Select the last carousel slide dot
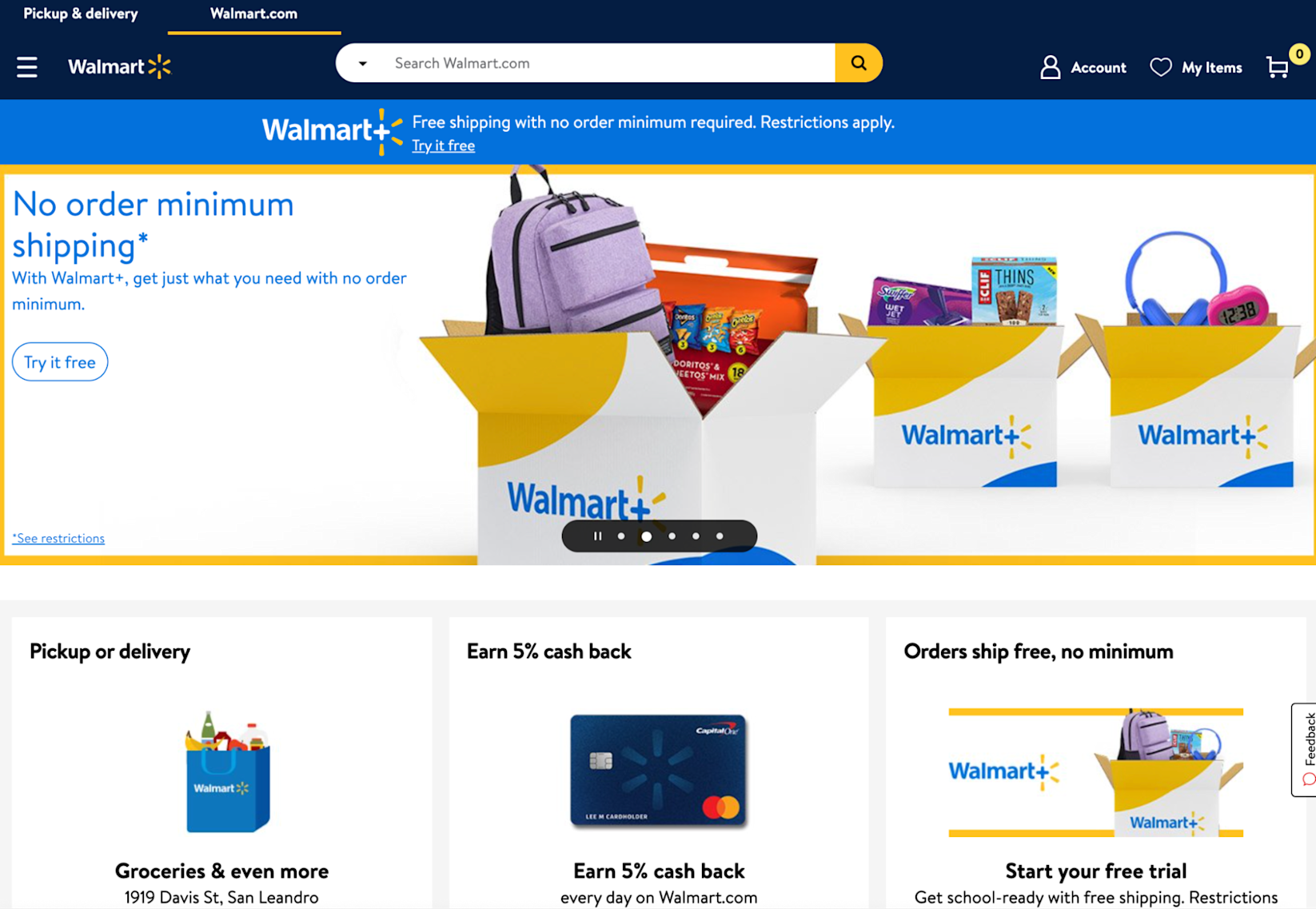Screen dimensions: 1316x909 pyautogui.click(x=720, y=536)
